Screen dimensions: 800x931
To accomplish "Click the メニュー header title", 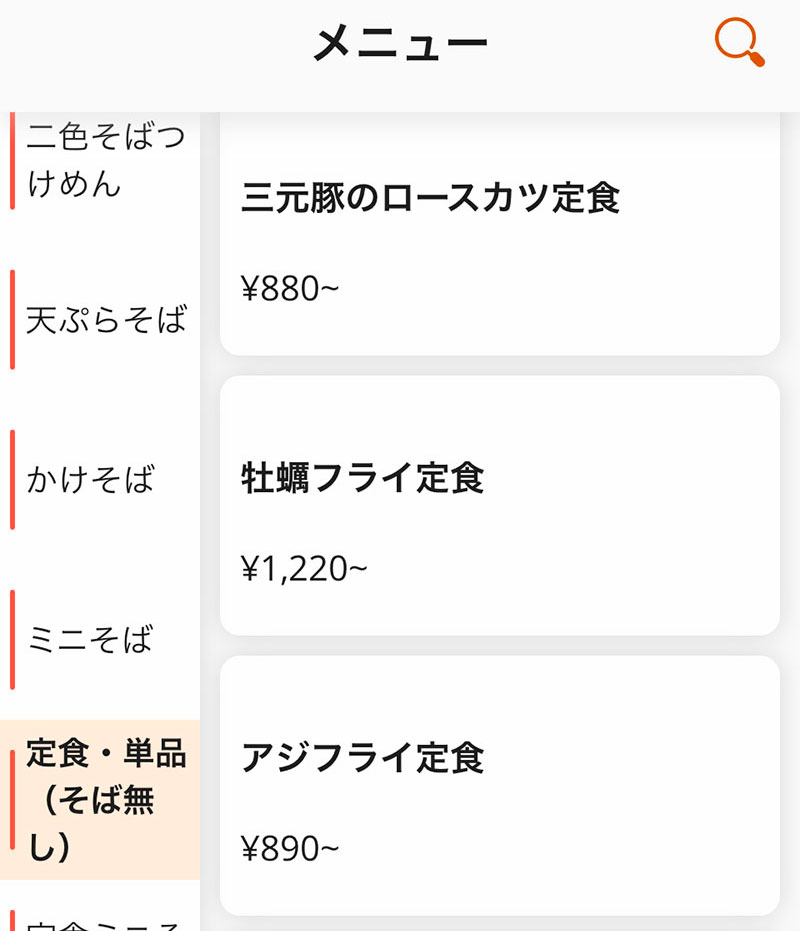I will (400, 44).
